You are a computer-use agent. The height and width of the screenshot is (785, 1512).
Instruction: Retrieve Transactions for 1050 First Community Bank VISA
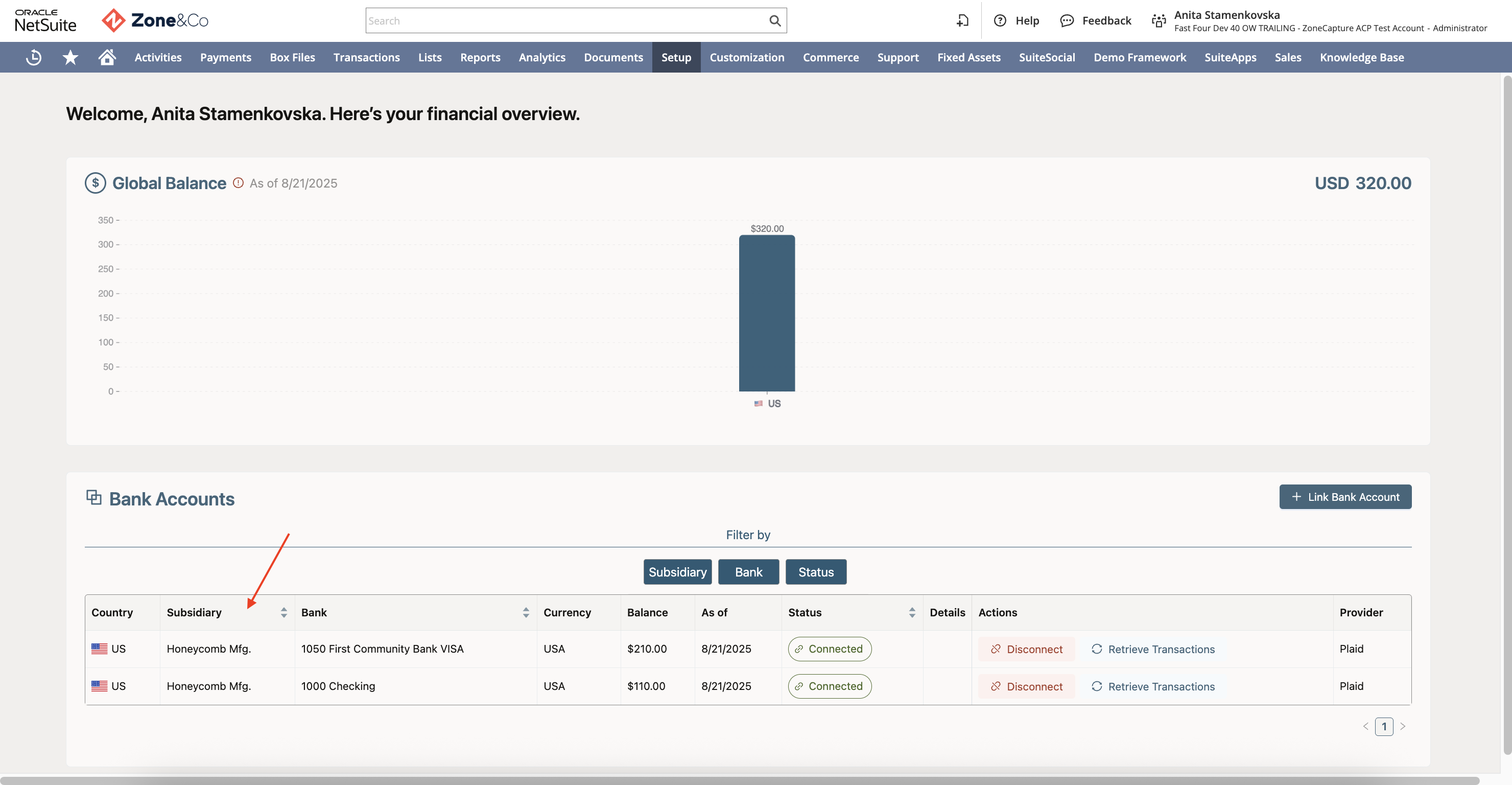1153,649
